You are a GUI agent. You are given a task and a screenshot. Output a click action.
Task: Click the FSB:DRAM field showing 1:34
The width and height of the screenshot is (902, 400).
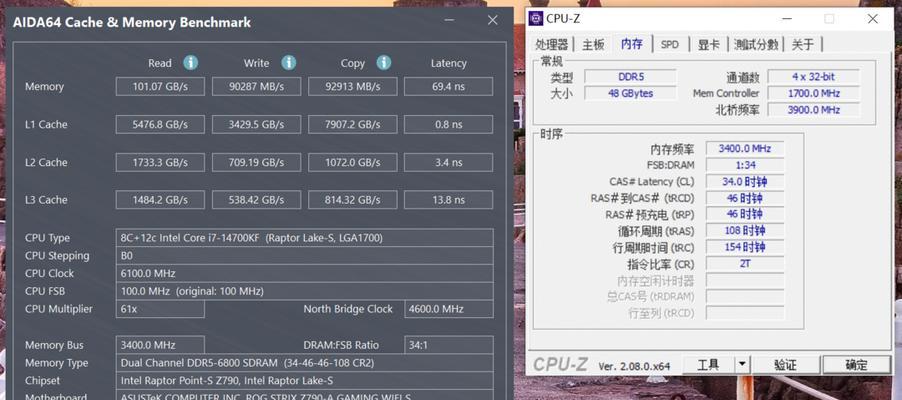(x=744, y=165)
